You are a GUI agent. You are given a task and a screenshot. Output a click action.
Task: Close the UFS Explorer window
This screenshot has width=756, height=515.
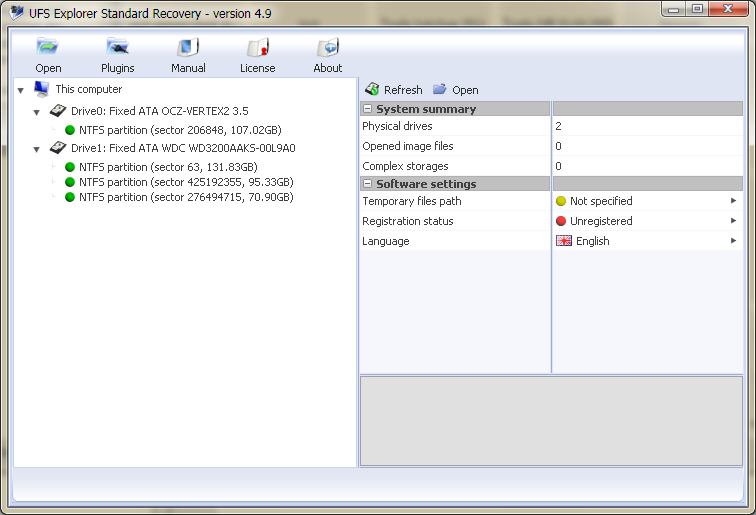(x=729, y=9)
